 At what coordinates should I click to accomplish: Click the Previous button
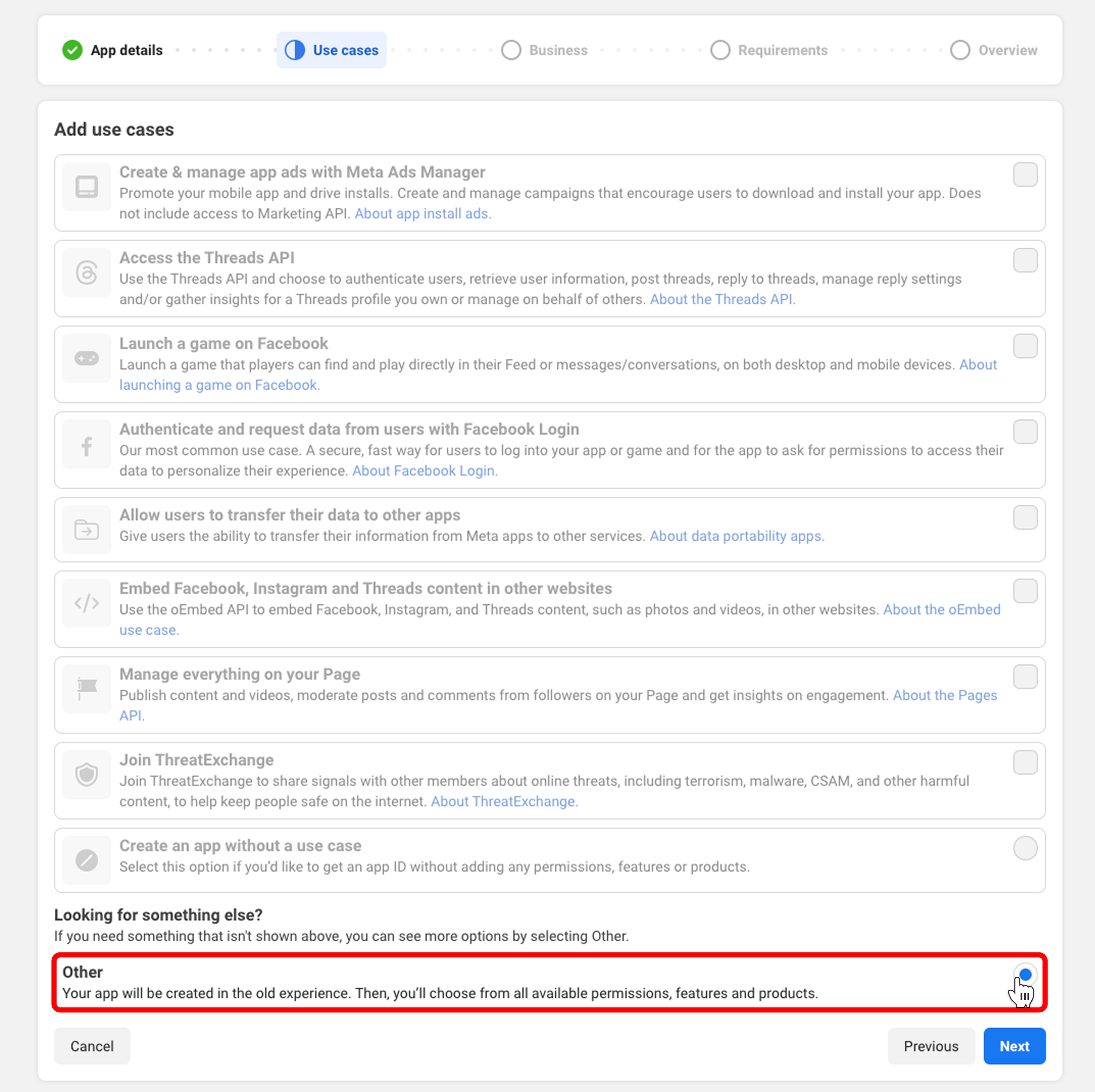click(x=931, y=1046)
